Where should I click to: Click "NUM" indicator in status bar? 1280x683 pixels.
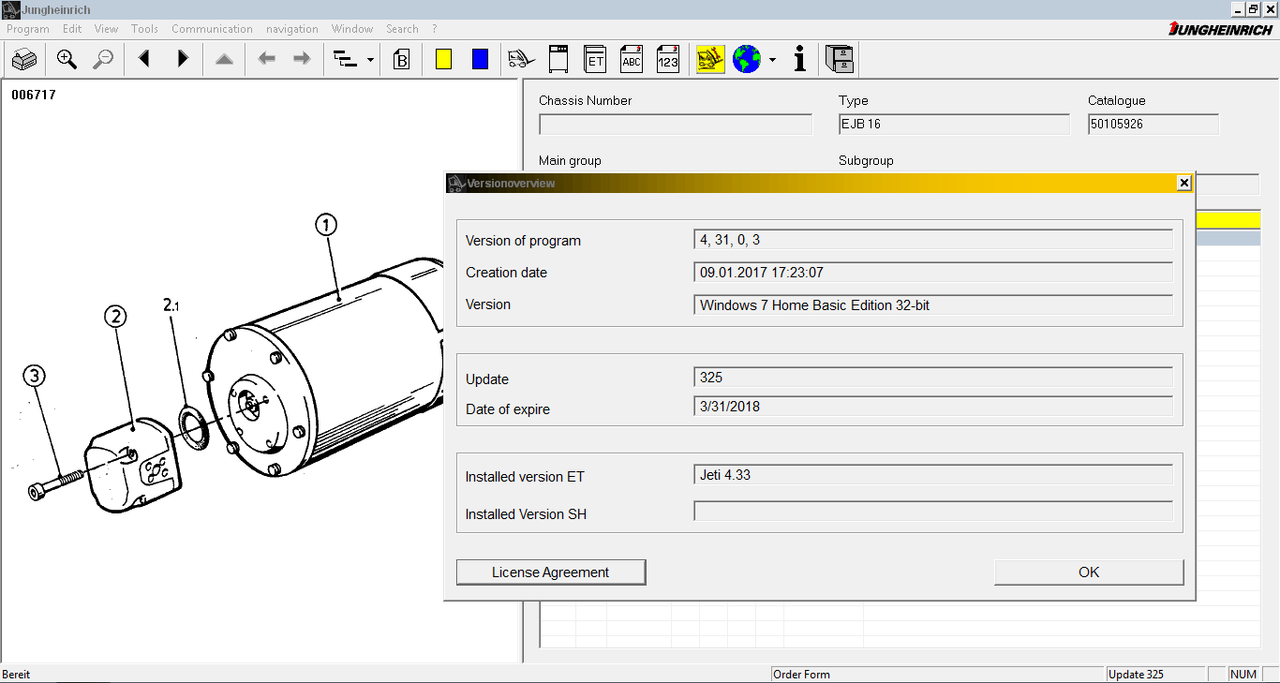[1243, 674]
